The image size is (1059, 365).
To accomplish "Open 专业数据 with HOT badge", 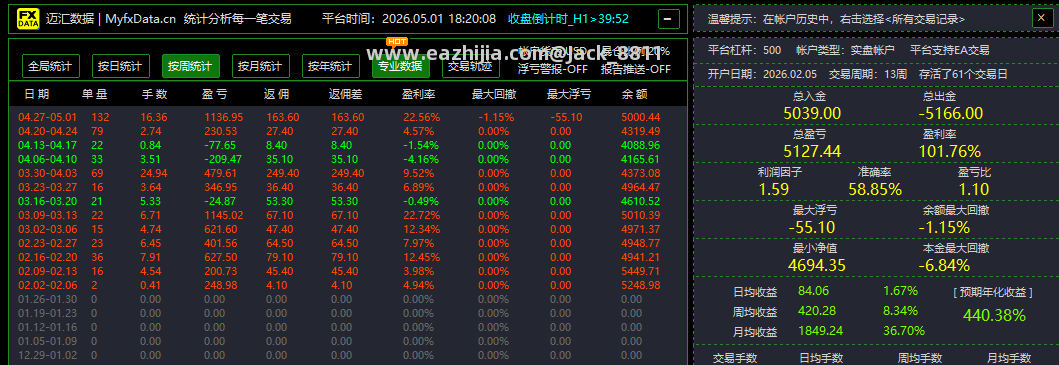I will pyautogui.click(x=401, y=66).
